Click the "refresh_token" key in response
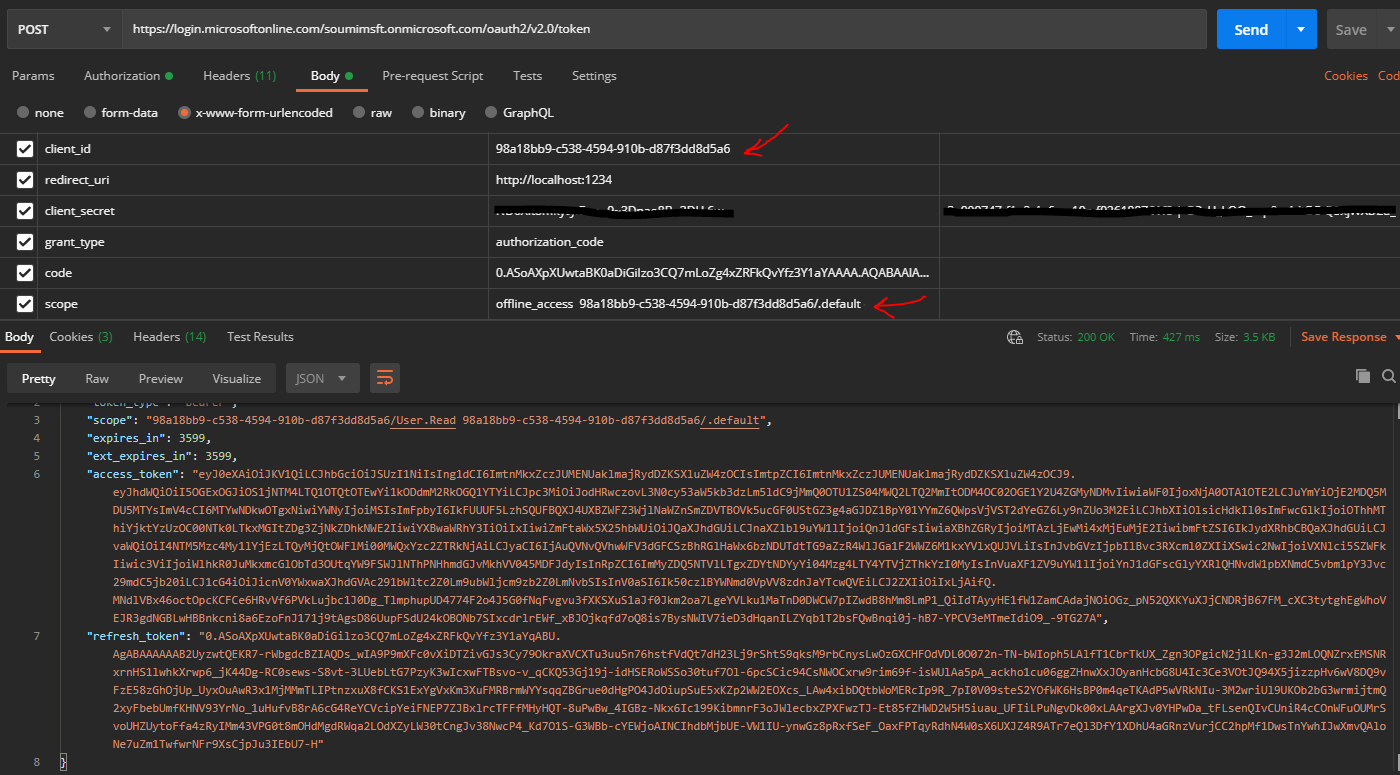The height and width of the screenshot is (775, 1400). click(135, 636)
